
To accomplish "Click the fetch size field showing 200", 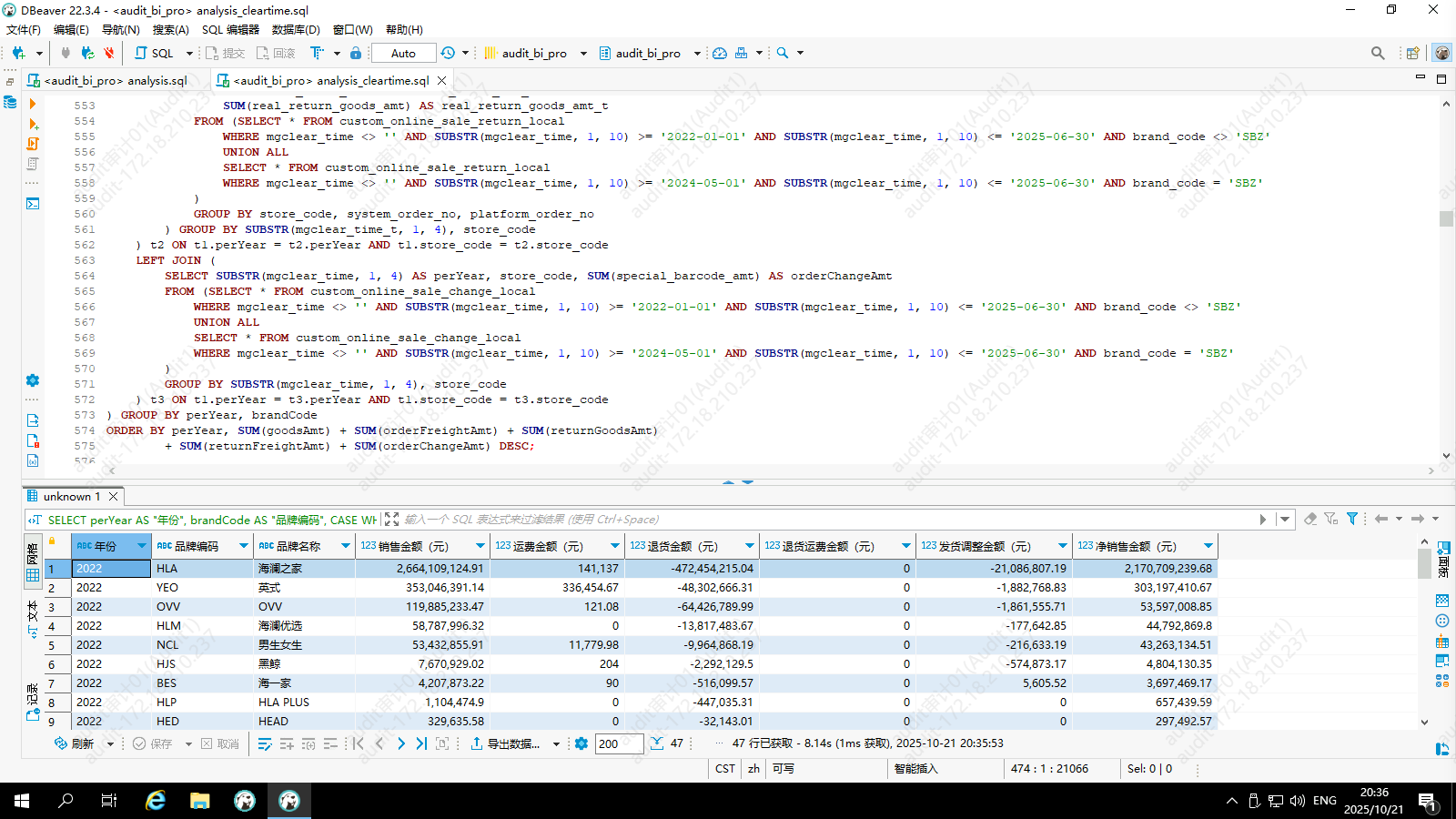I will [x=619, y=743].
